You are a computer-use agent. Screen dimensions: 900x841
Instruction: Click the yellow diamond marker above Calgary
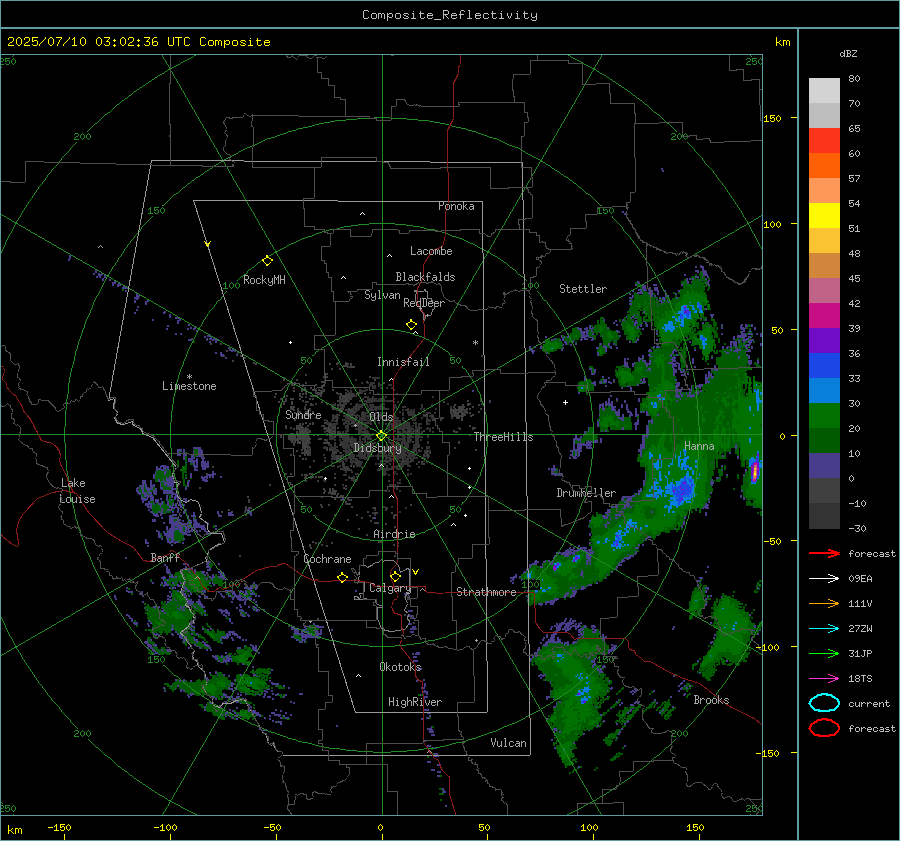(x=395, y=576)
